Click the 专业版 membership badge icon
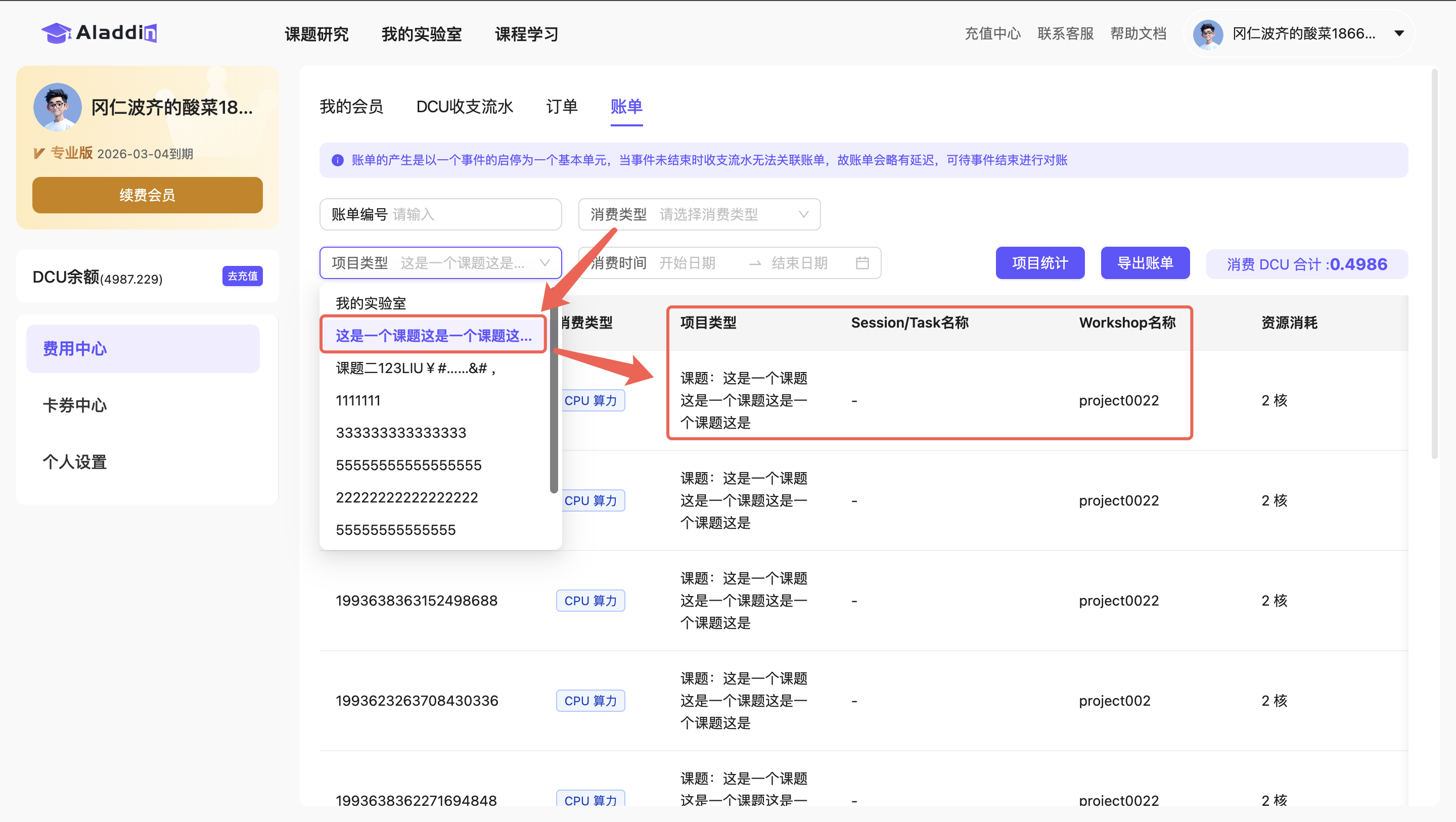This screenshot has width=1456, height=822. tap(39, 153)
